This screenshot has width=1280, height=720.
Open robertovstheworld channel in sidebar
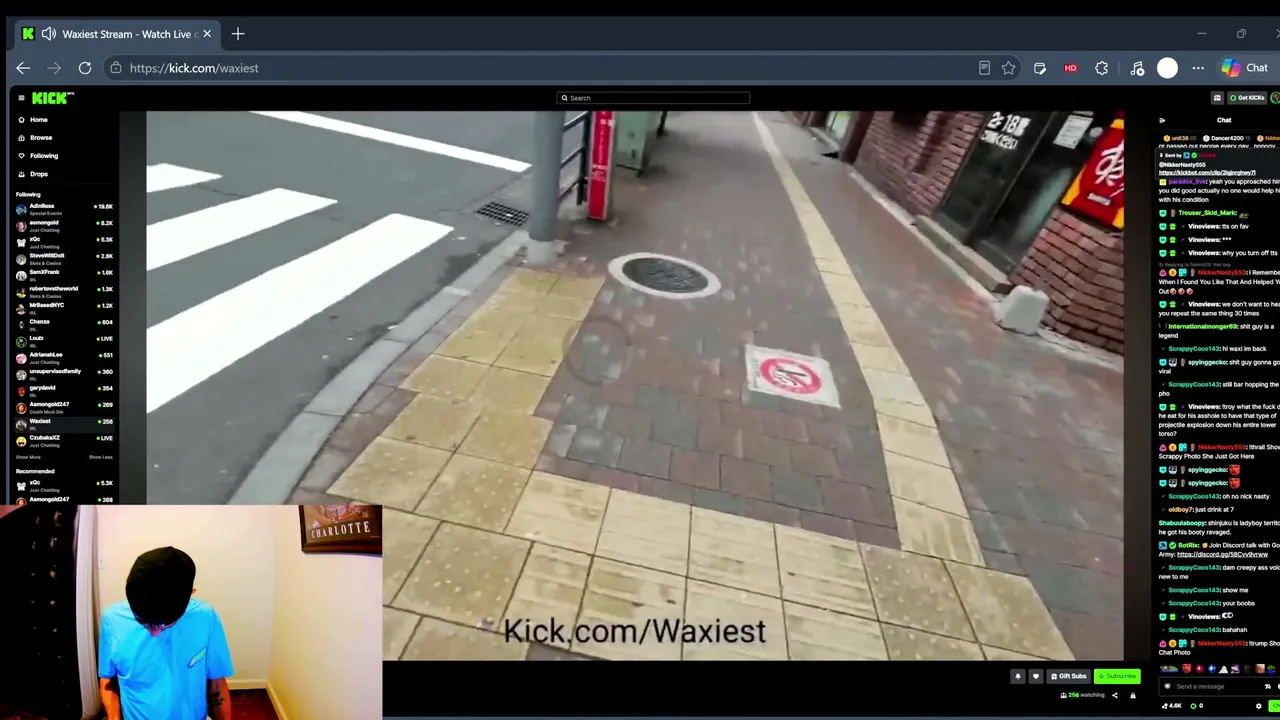64,292
